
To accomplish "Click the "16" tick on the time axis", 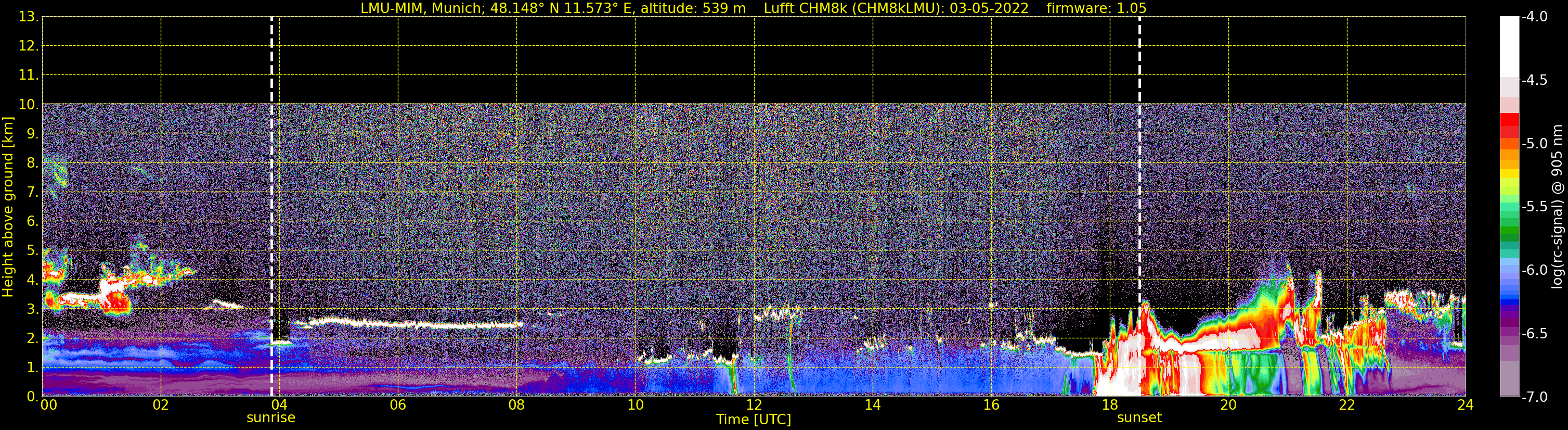I will pyautogui.click(x=992, y=405).
